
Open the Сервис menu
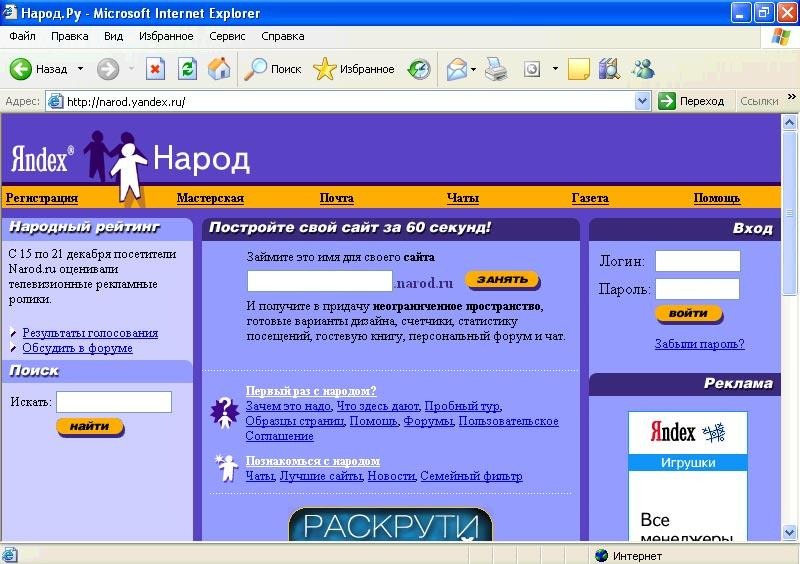(x=227, y=36)
